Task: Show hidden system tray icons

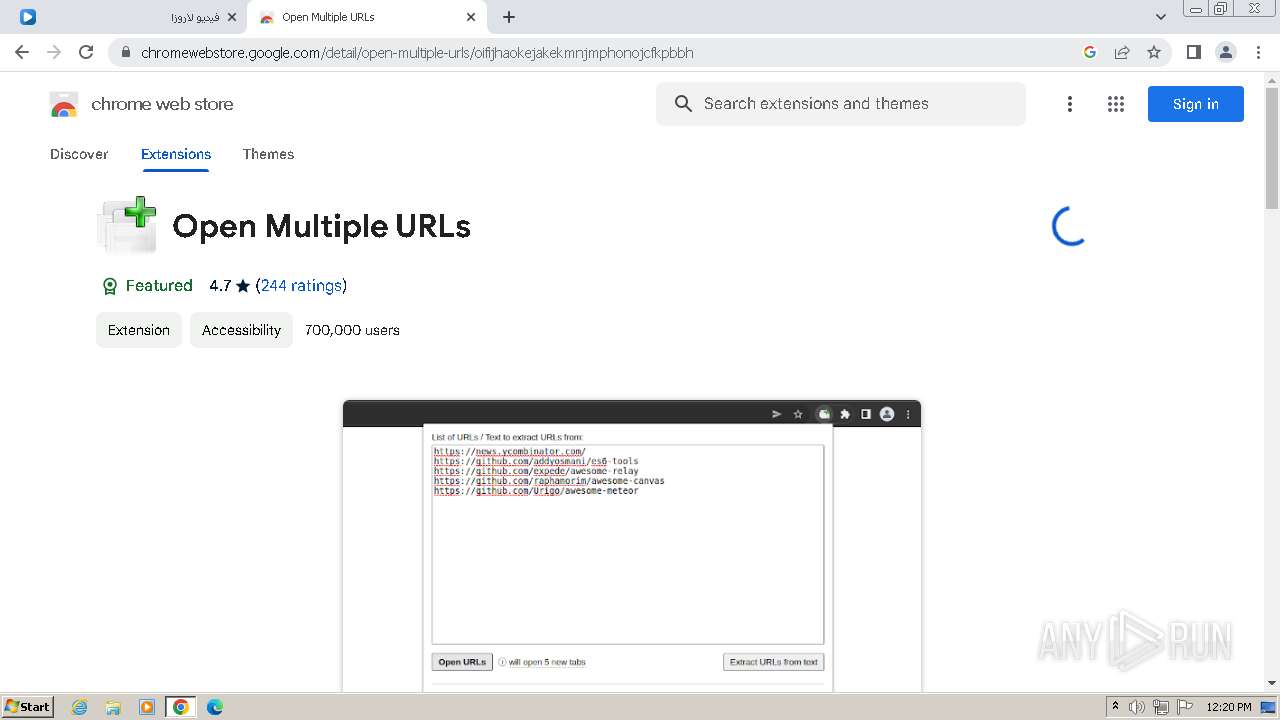Action: (x=1115, y=707)
